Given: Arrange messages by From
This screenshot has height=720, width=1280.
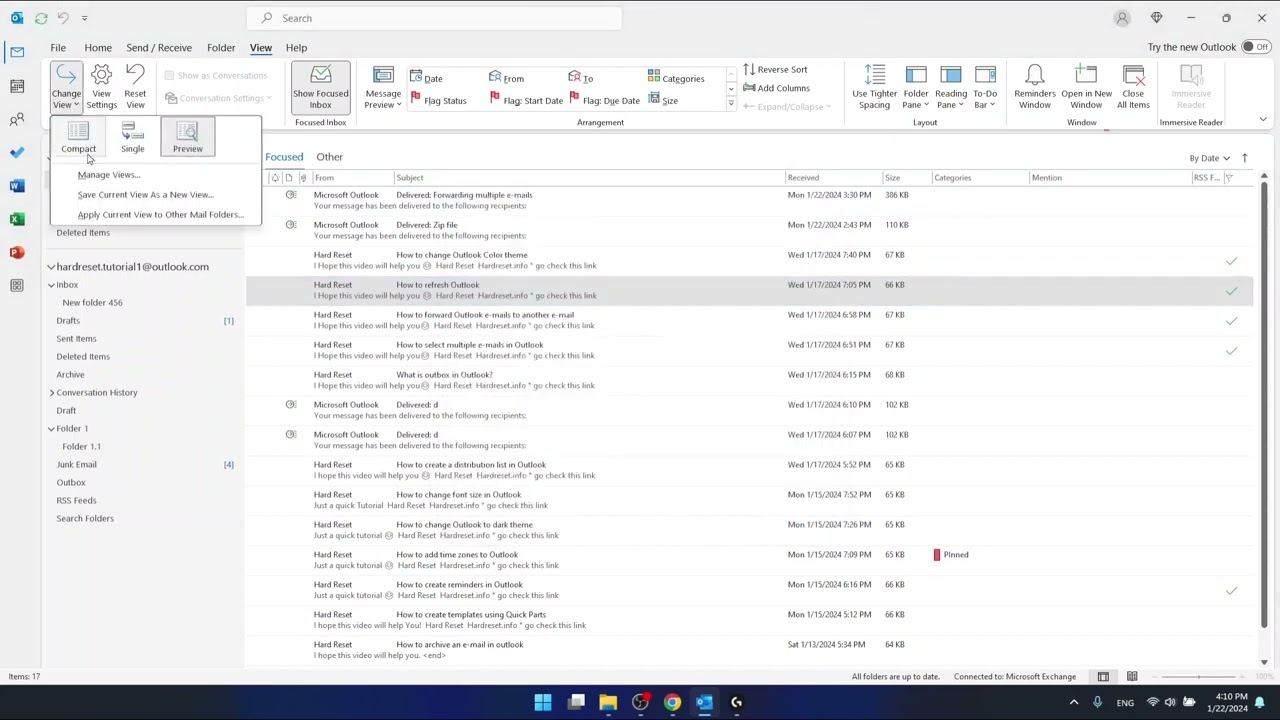Looking at the screenshot, I should [x=506, y=78].
